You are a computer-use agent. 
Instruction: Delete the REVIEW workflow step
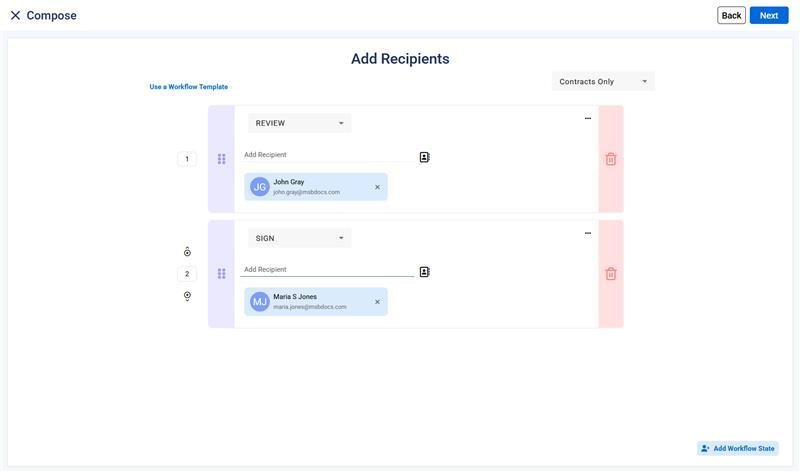point(611,159)
